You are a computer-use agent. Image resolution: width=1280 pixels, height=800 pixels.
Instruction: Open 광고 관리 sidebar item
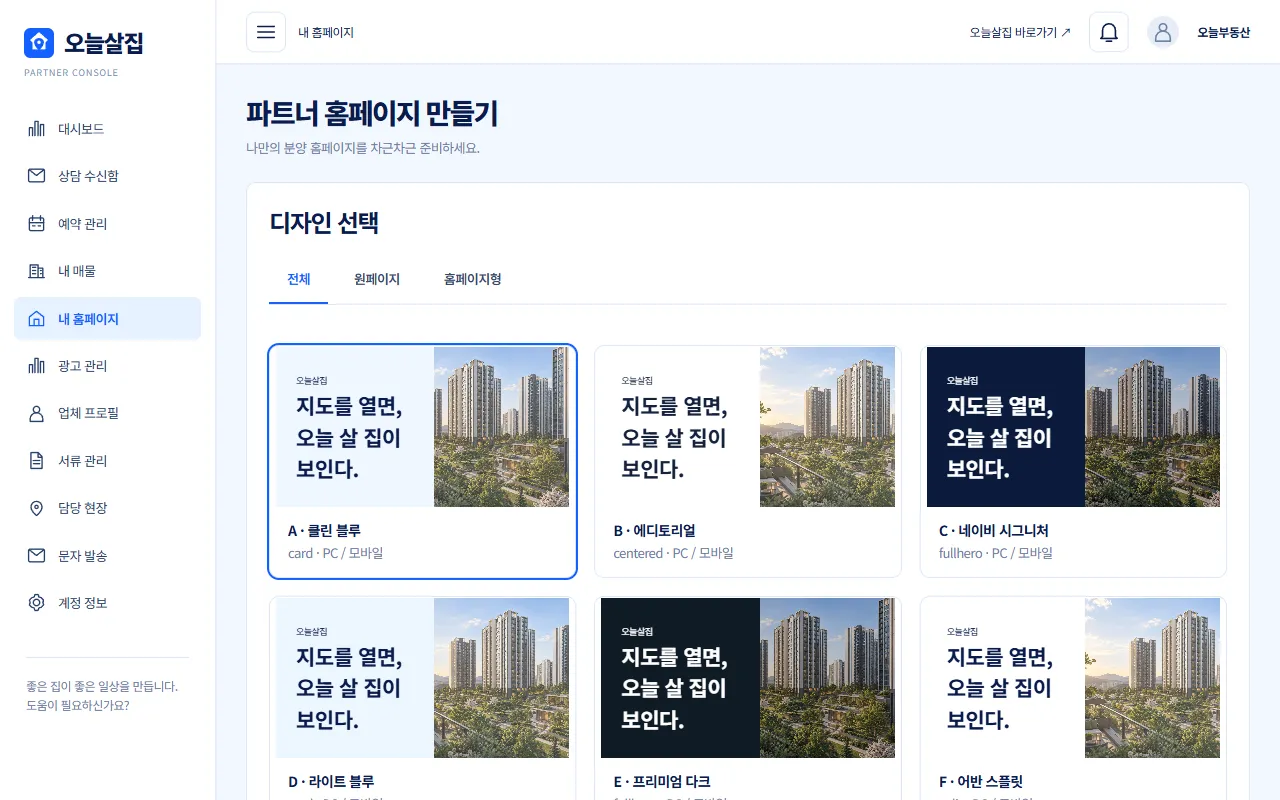point(107,366)
